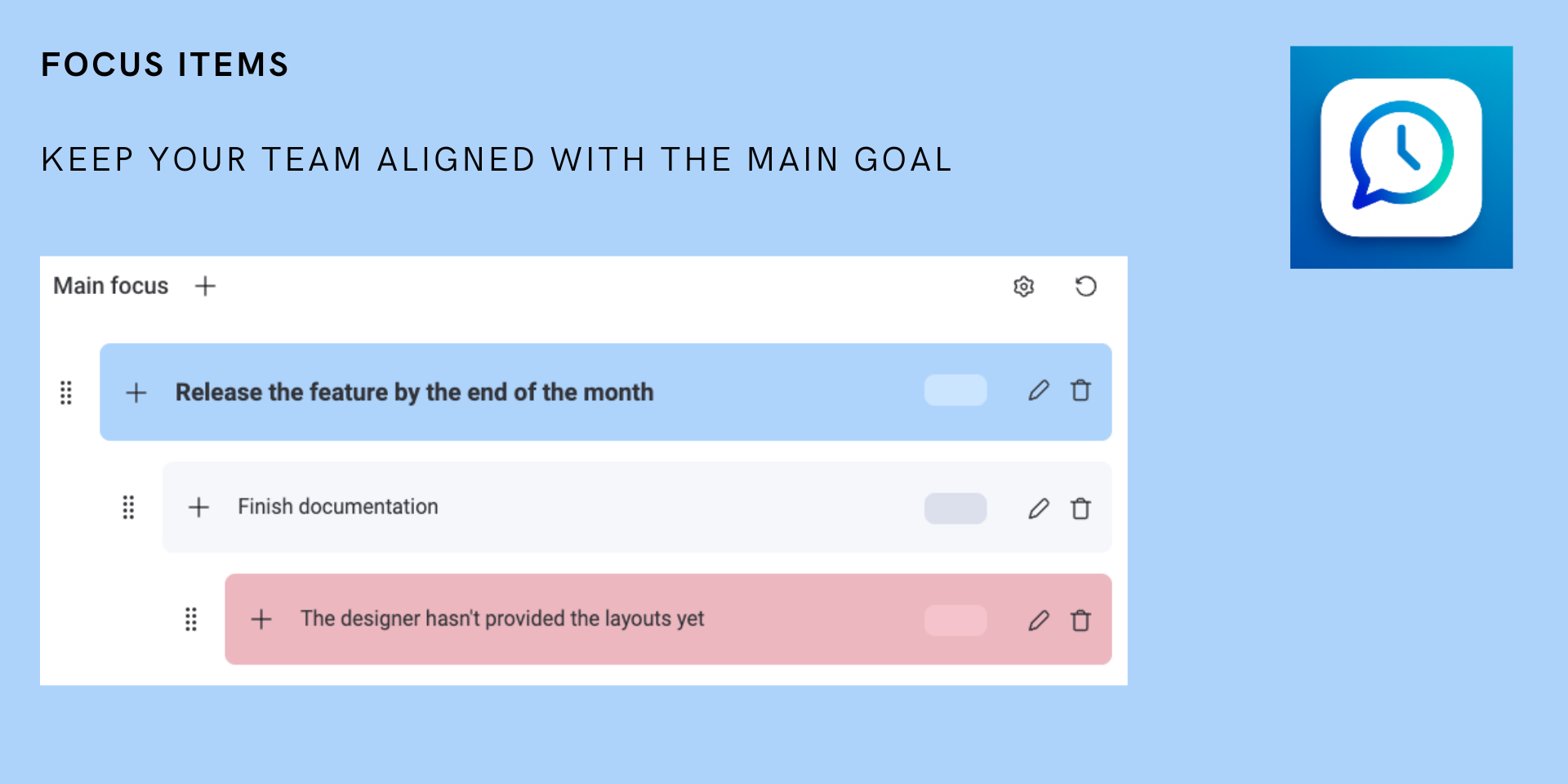Delete the Finish documentation item
The width and height of the screenshot is (1568, 784).
1080,509
